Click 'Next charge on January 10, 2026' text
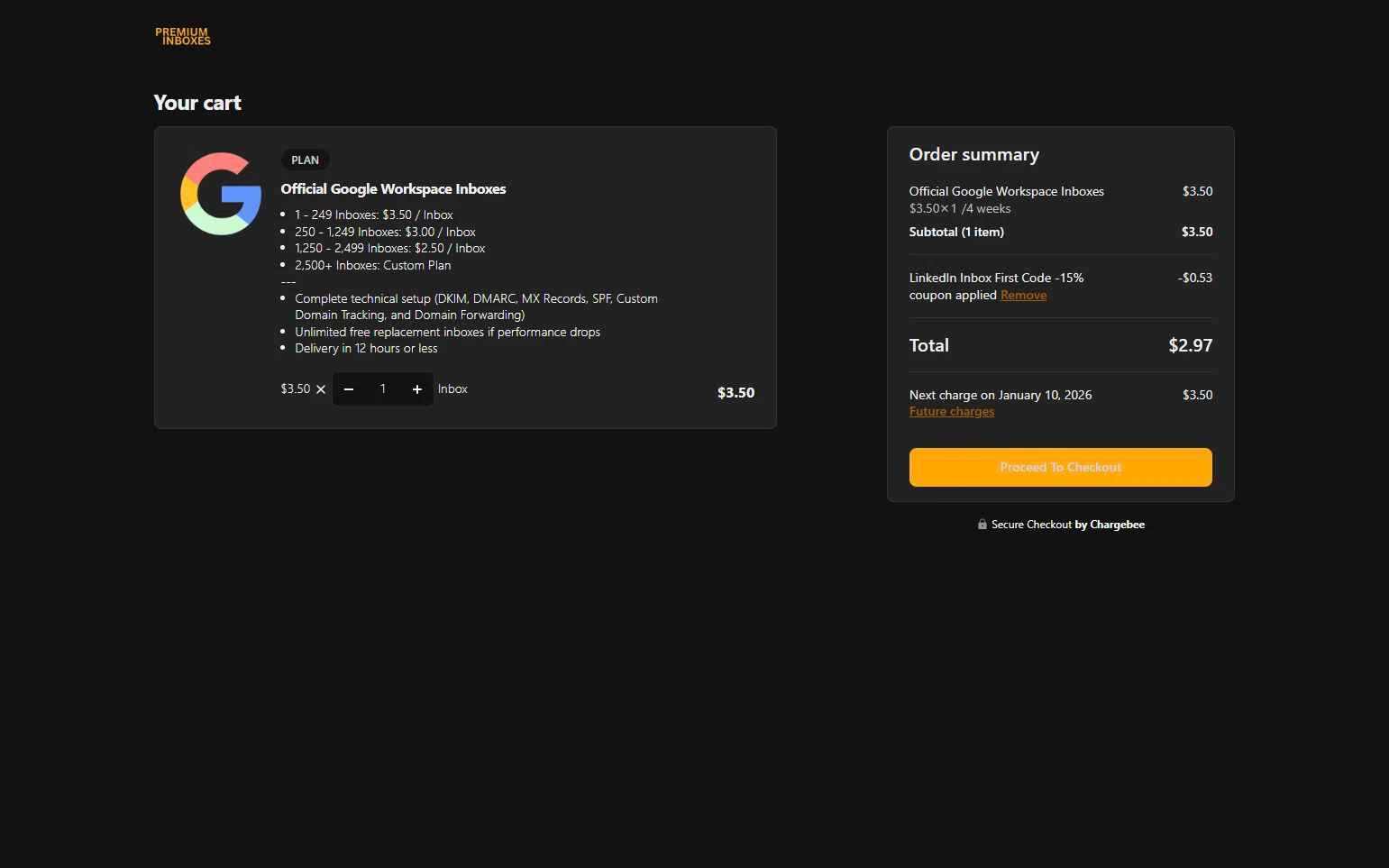1389x868 pixels. click(1001, 395)
